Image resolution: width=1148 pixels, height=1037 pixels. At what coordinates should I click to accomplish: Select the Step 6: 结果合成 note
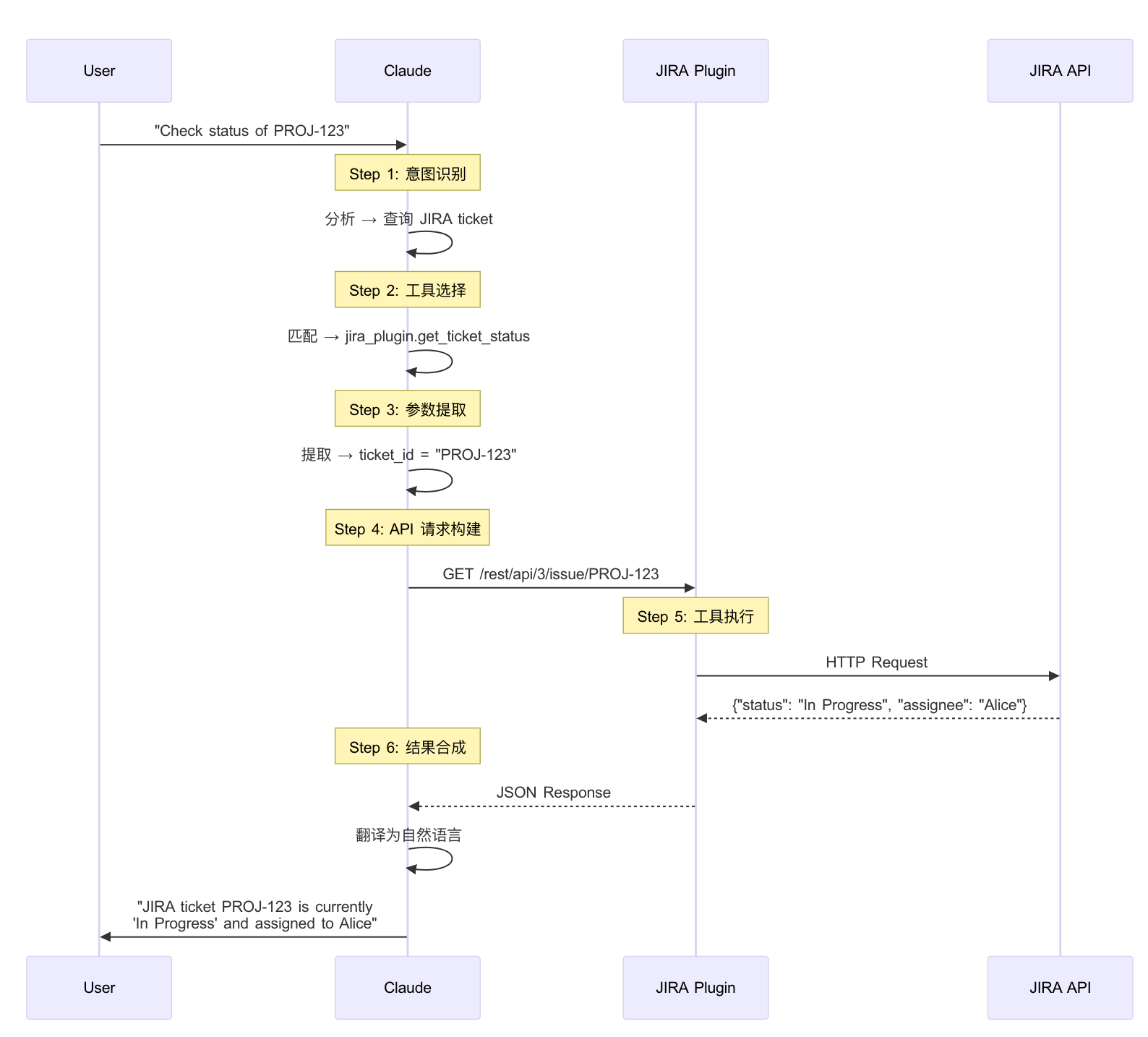click(x=407, y=746)
